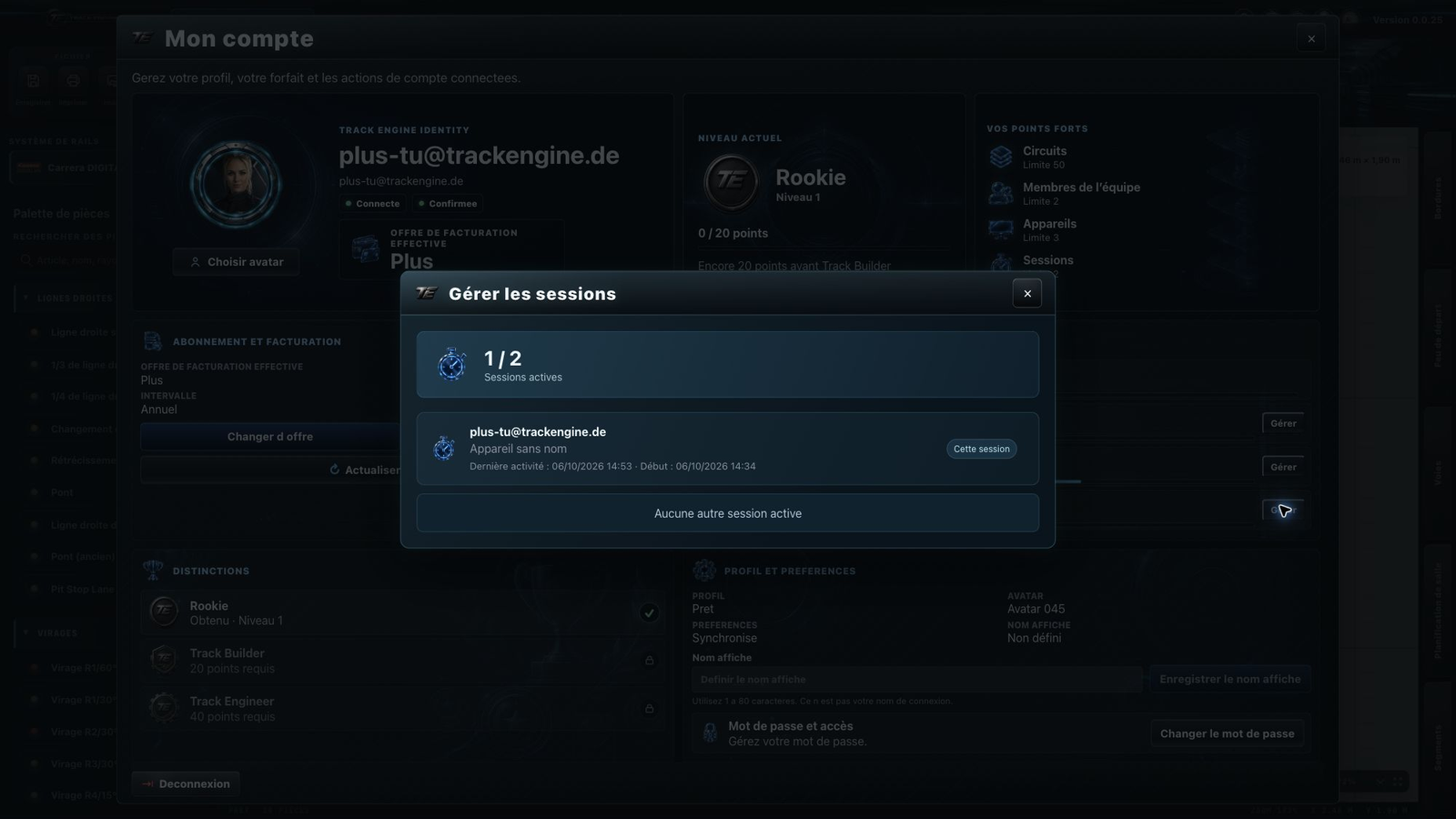Select the Track Engineer distinction row
1456x819 pixels.
click(x=403, y=708)
